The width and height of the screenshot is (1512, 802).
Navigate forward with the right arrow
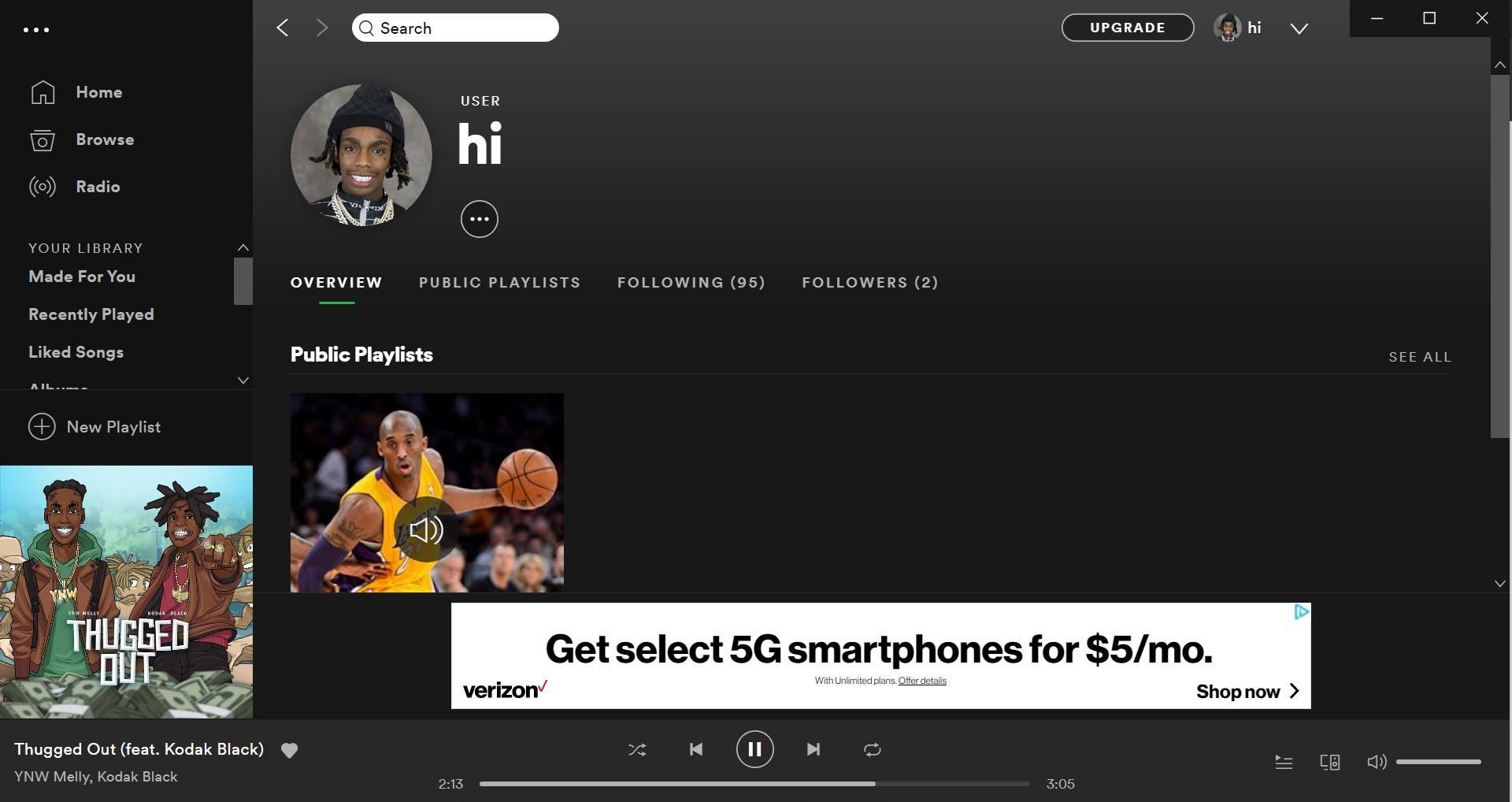click(321, 28)
